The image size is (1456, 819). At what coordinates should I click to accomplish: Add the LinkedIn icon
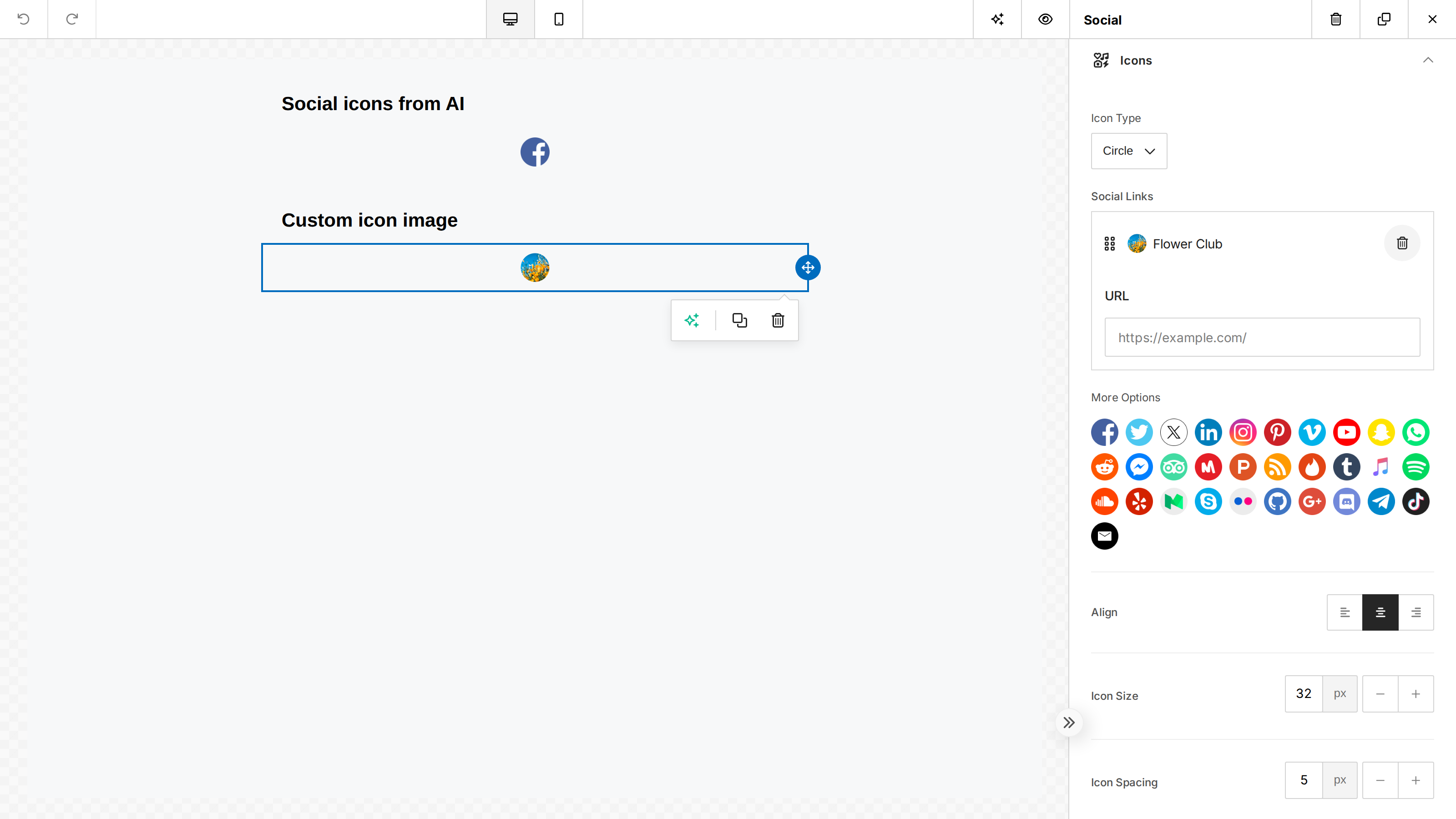[1208, 432]
